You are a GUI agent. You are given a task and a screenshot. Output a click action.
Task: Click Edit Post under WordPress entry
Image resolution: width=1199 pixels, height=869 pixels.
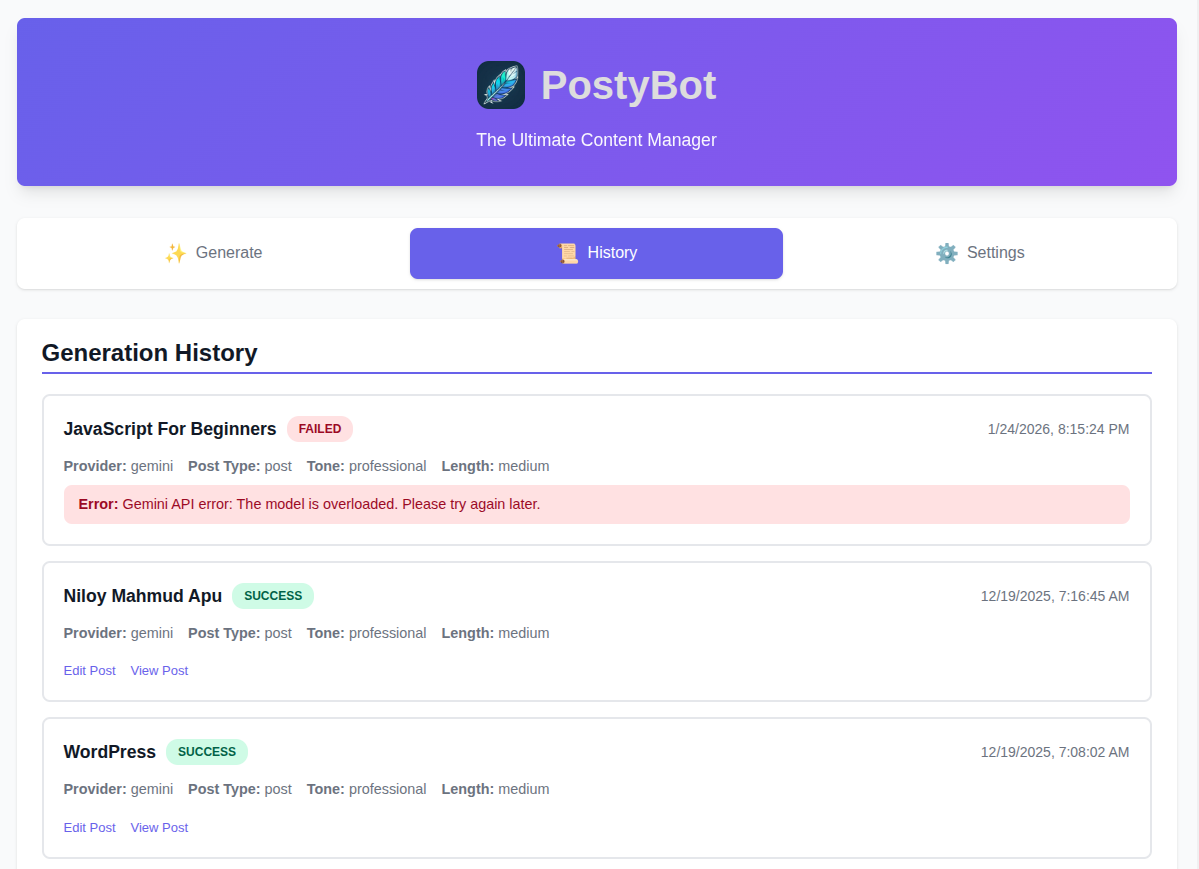point(89,828)
